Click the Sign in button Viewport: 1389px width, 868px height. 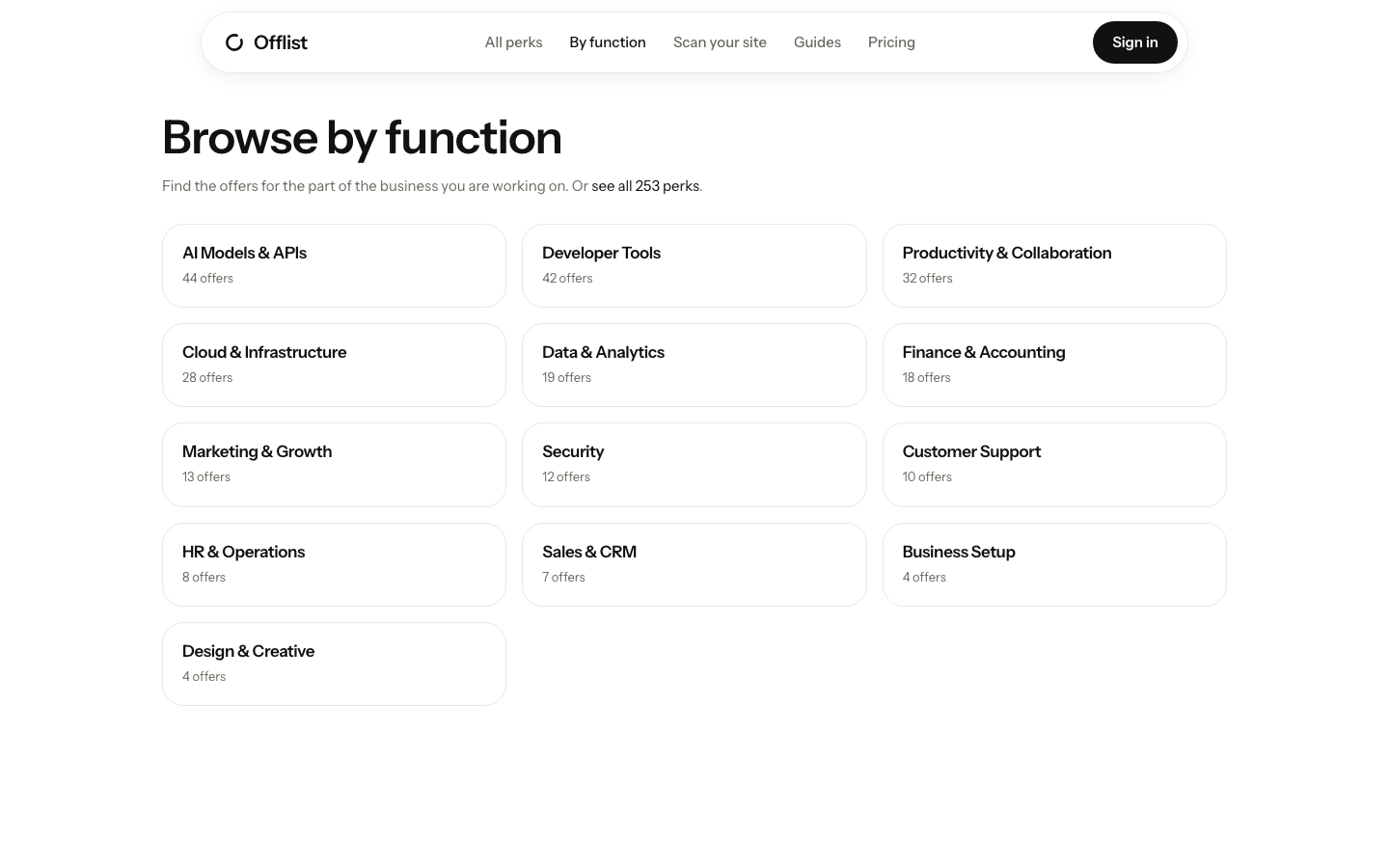point(1134,42)
